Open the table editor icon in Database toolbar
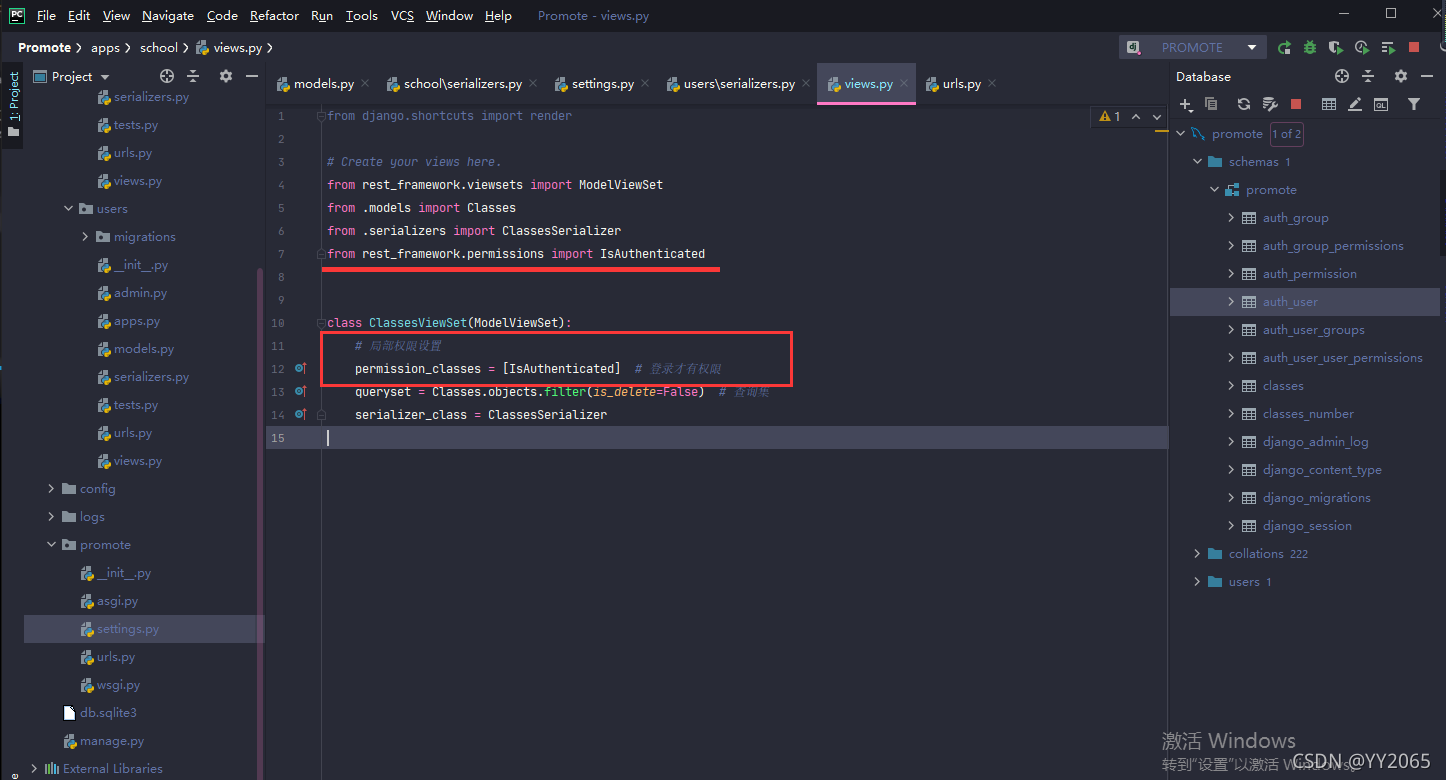 click(1329, 104)
